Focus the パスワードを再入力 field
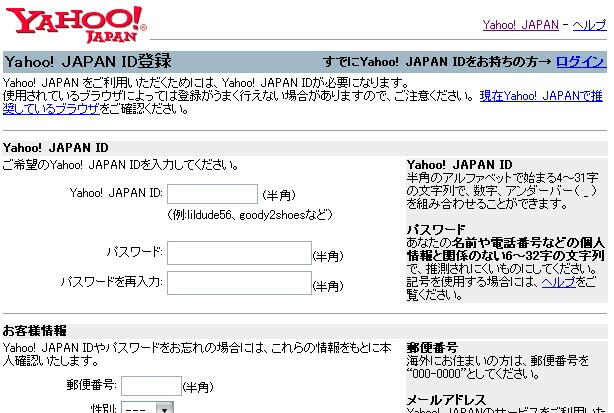This screenshot has height=413, width=614. [239, 283]
